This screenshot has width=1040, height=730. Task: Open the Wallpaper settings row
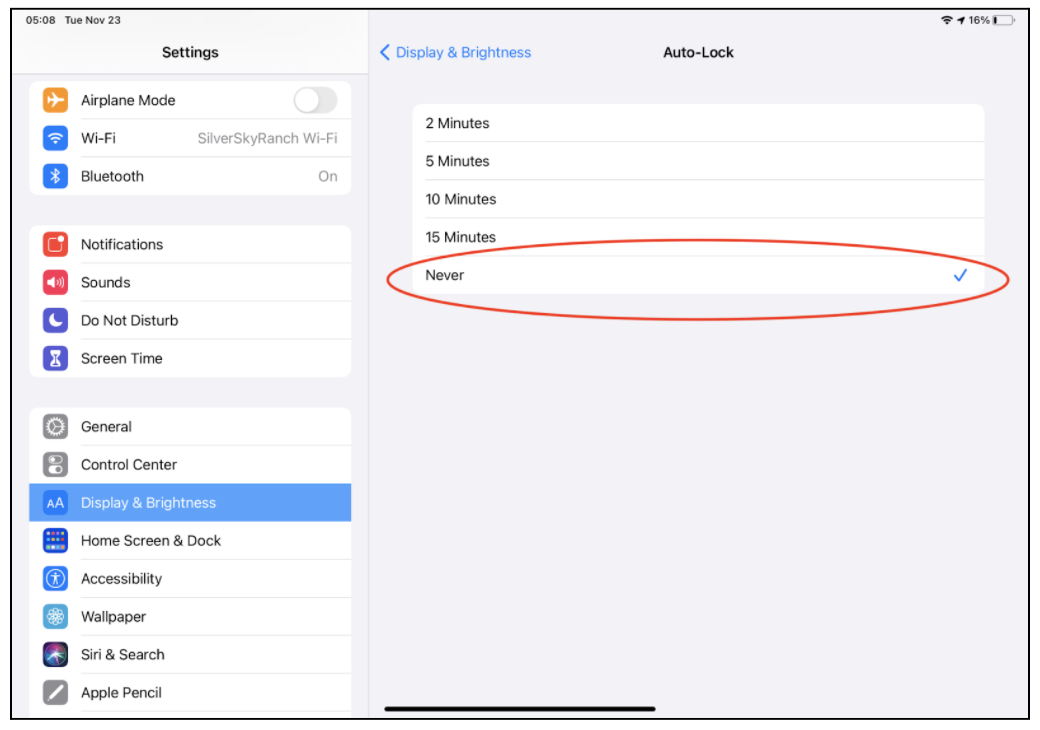click(190, 616)
